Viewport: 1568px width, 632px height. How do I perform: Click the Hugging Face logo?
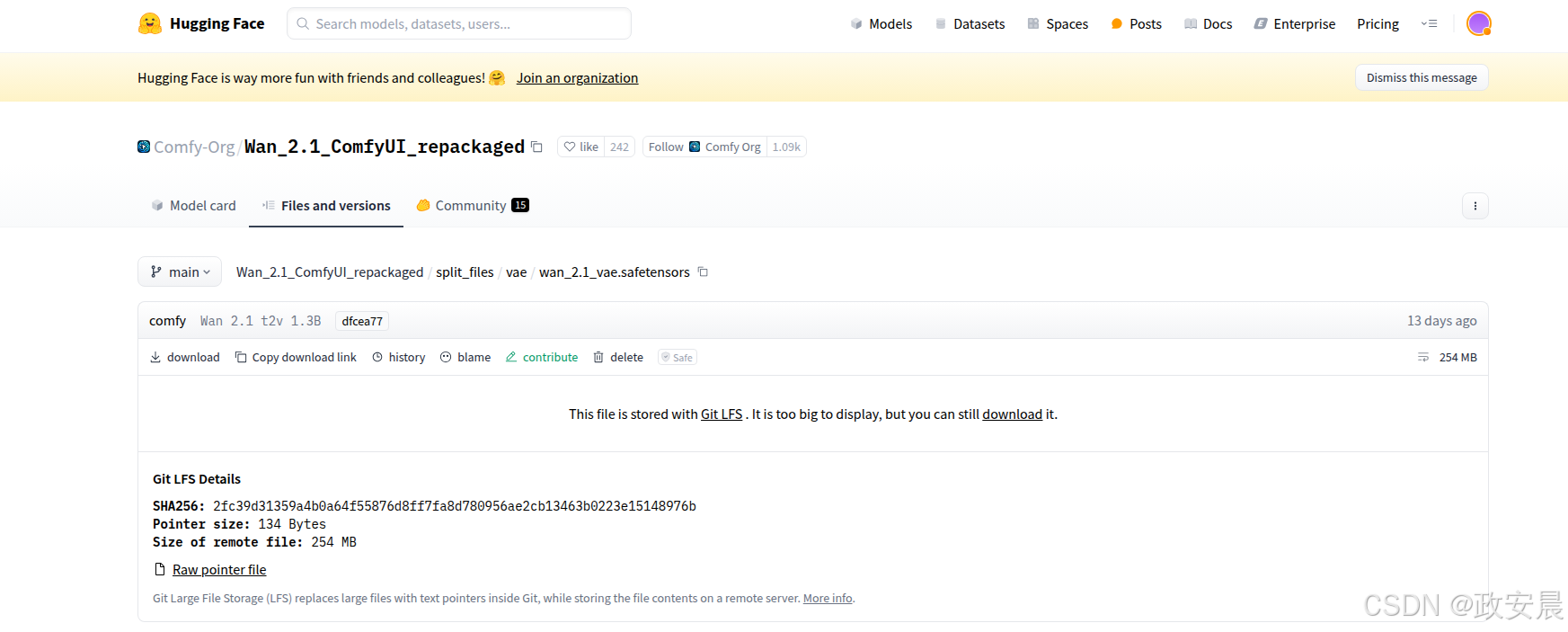coord(201,23)
